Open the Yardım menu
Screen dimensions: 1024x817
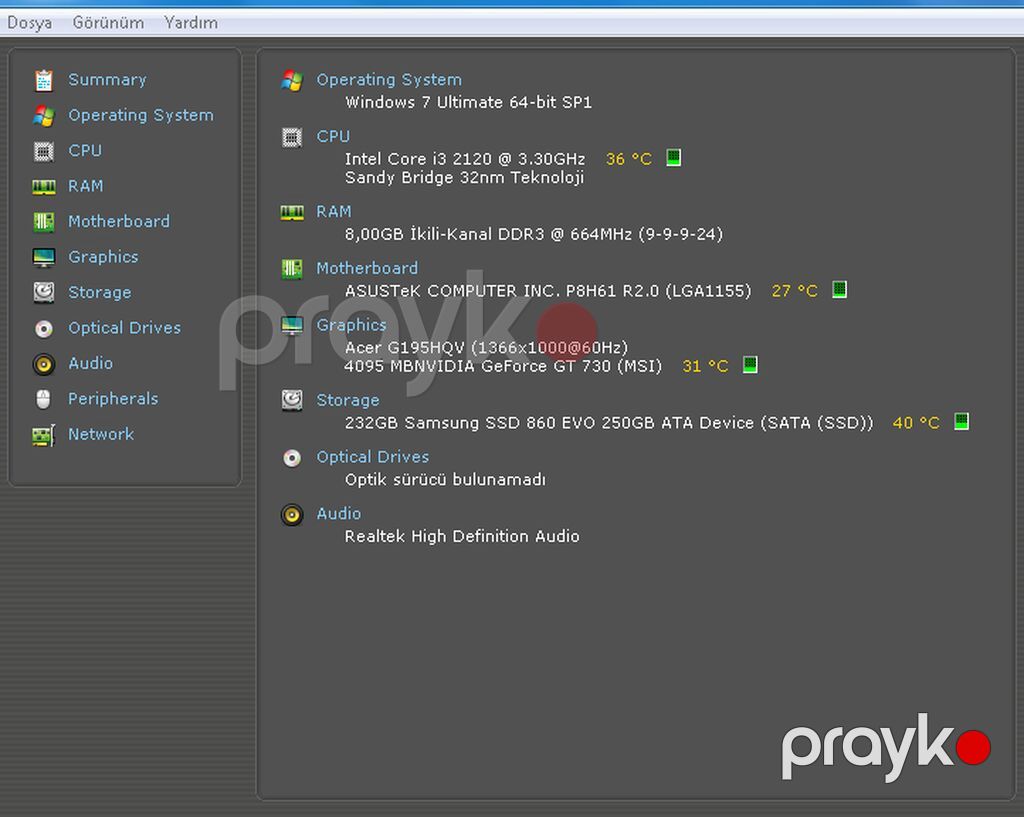tap(191, 23)
